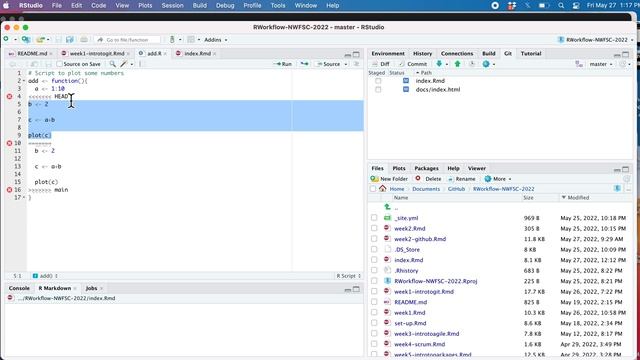Click the Create a Project icon
The width and height of the screenshot is (640, 360).
click(x=26, y=40)
